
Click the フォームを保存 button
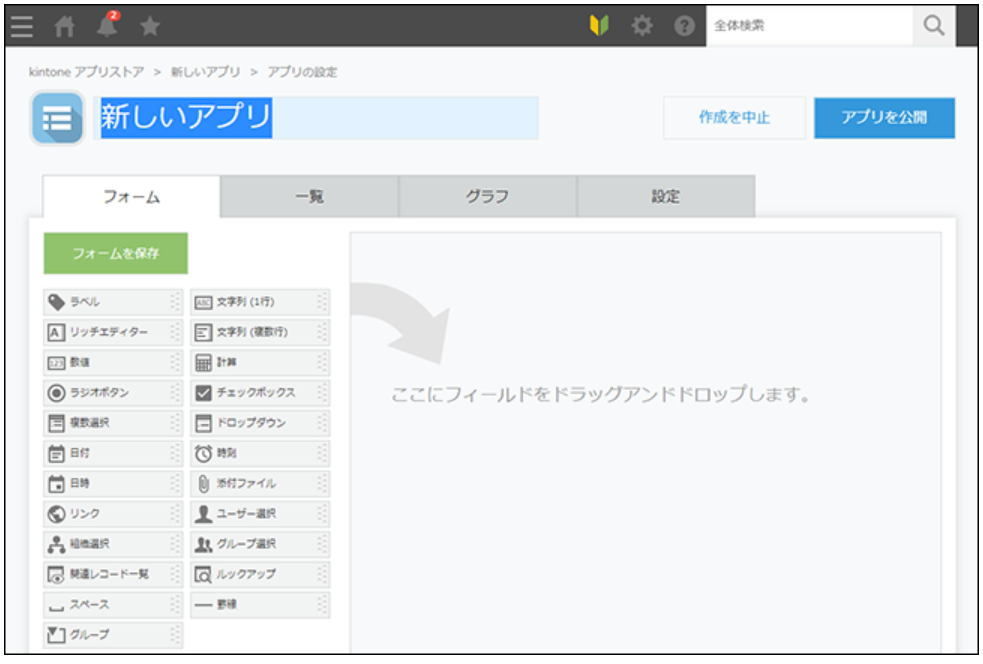coord(115,254)
